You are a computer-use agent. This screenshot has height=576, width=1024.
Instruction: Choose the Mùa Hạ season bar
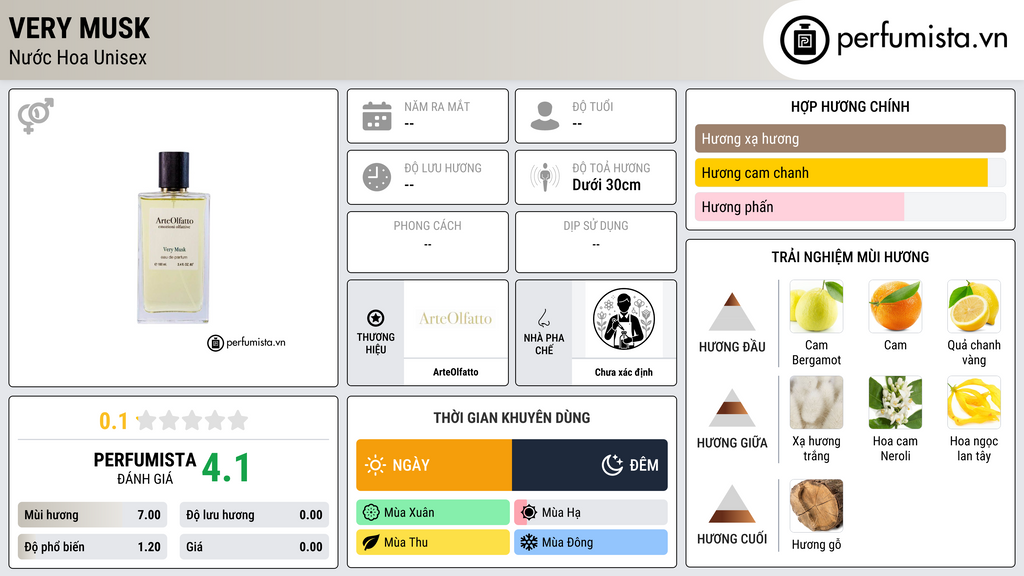tap(590, 513)
